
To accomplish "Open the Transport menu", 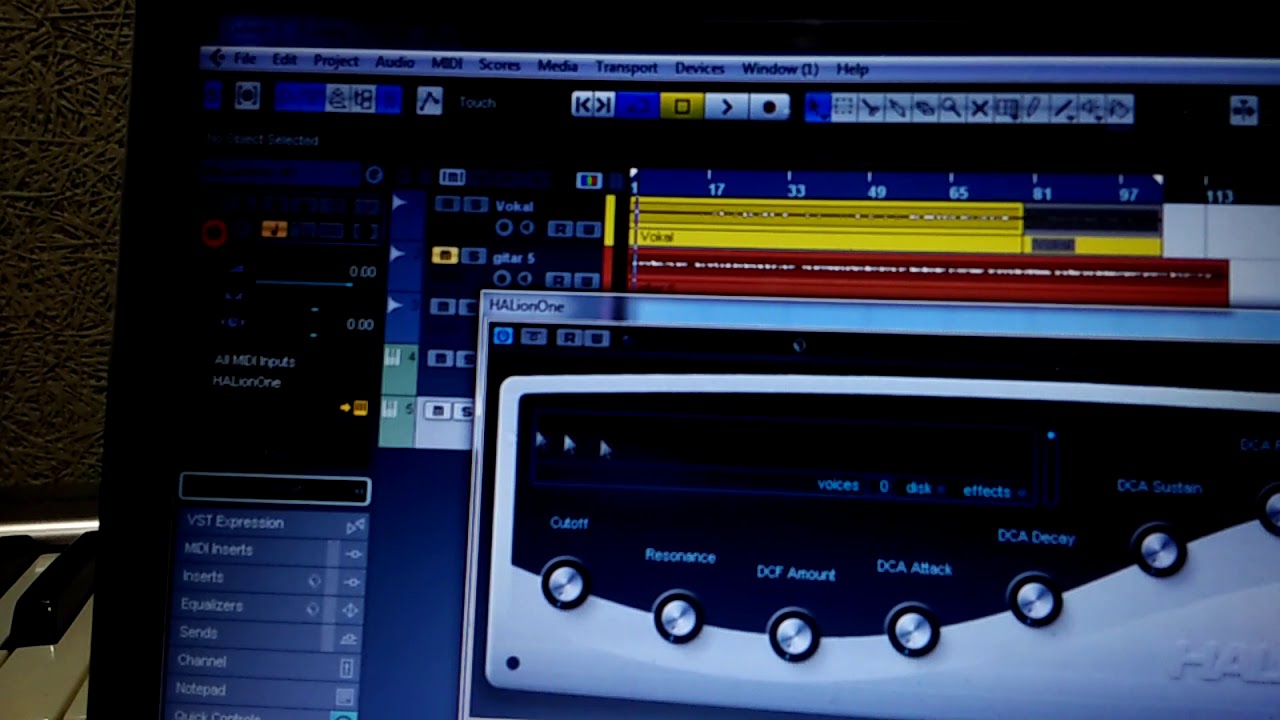I will (x=627, y=67).
